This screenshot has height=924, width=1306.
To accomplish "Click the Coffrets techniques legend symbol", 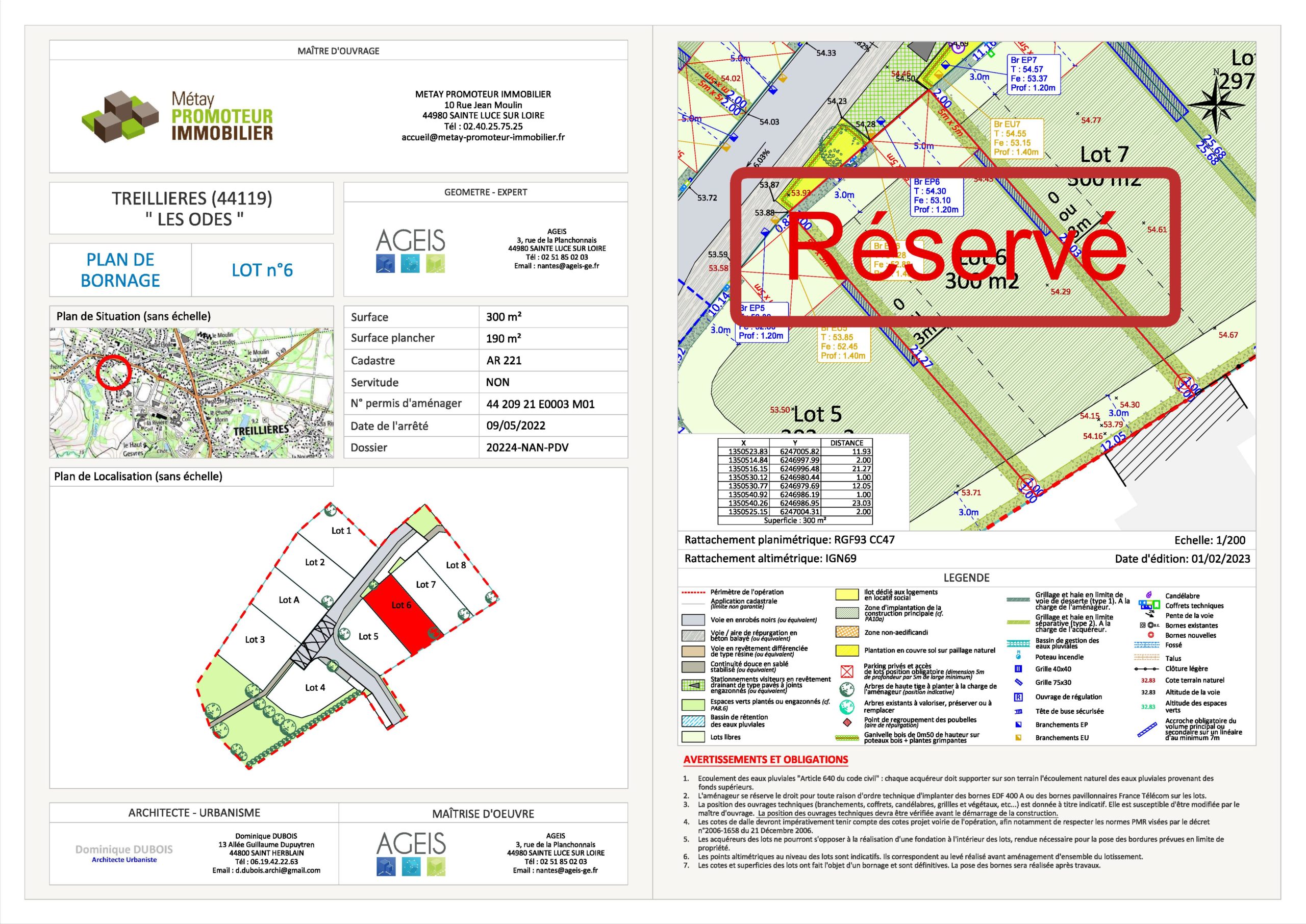I will click(1148, 605).
